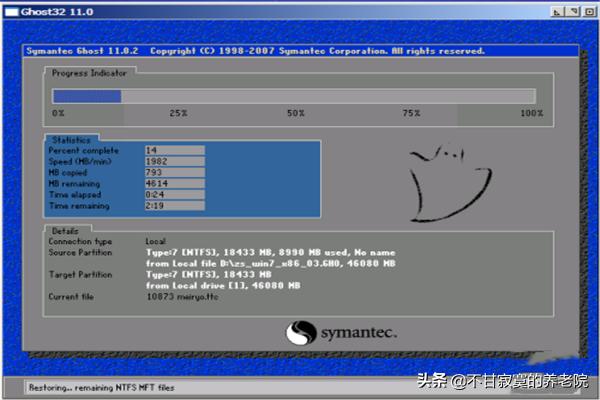This screenshot has width=600, height=400.
Task: Click the Time remaining value field
Action: 175,205
